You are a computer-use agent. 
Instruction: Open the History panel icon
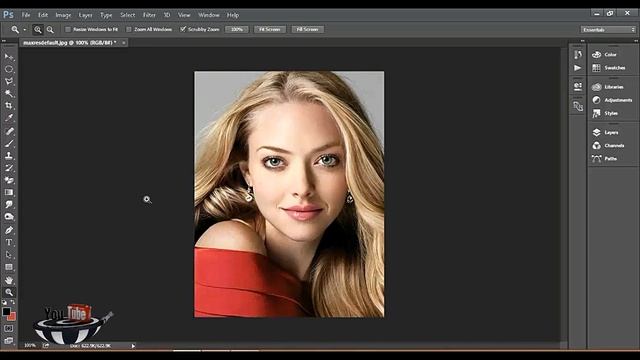click(578, 55)
